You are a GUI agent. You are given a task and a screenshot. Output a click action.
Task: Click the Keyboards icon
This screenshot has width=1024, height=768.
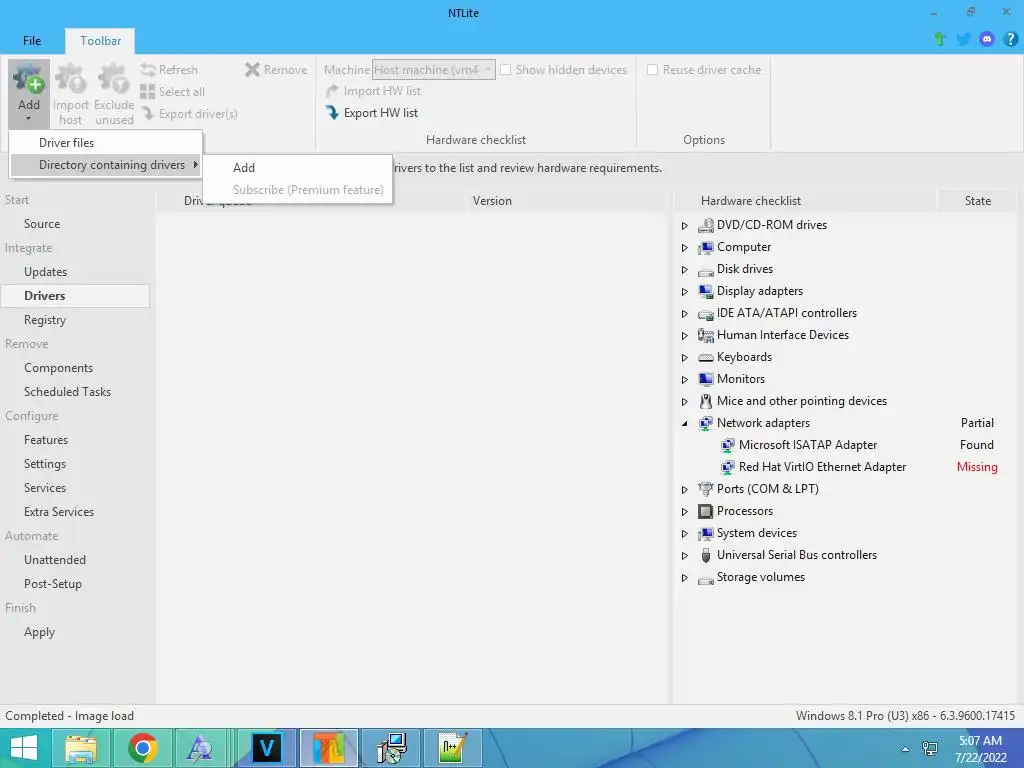point(705,357)
